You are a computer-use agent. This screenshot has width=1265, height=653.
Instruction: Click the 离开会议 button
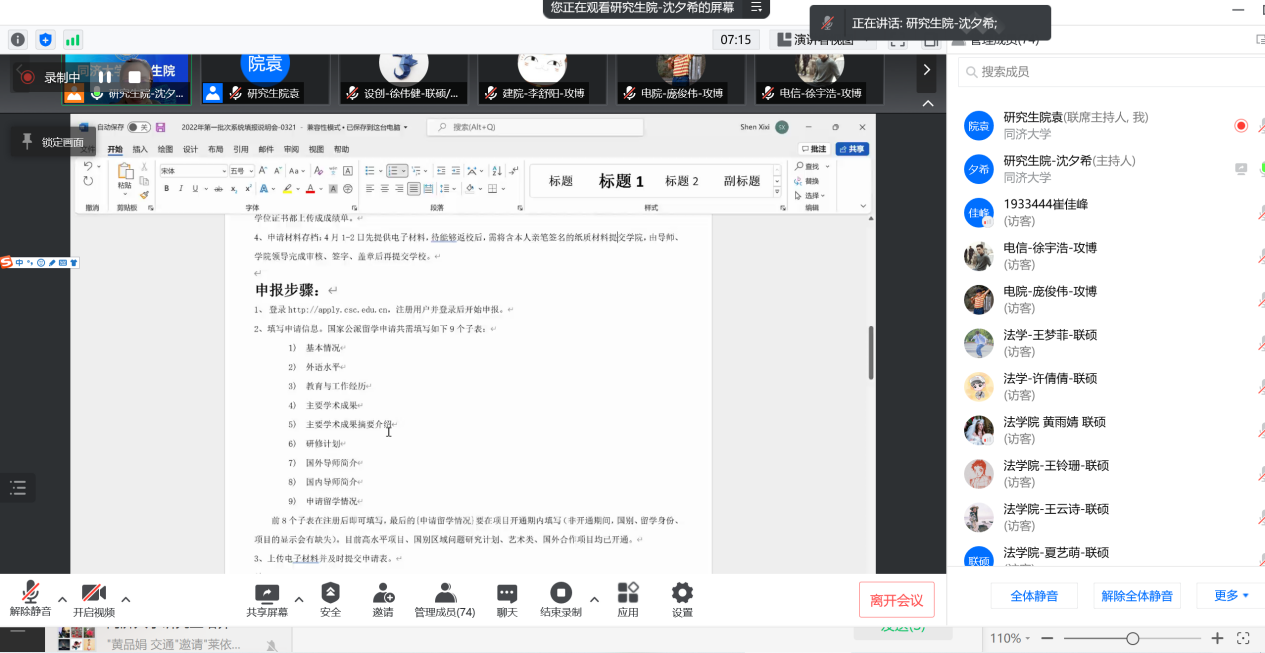click(x=896, y=600)
